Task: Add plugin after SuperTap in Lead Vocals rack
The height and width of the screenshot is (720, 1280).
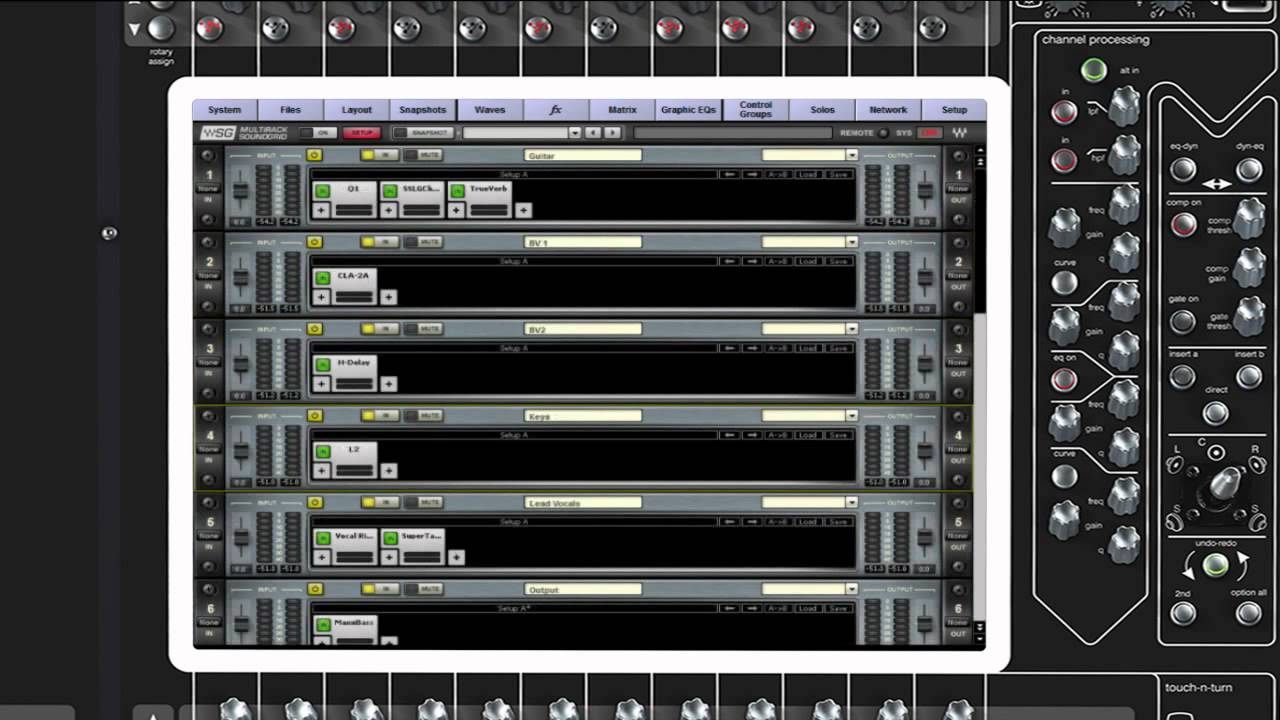Action: click(456, 557)
